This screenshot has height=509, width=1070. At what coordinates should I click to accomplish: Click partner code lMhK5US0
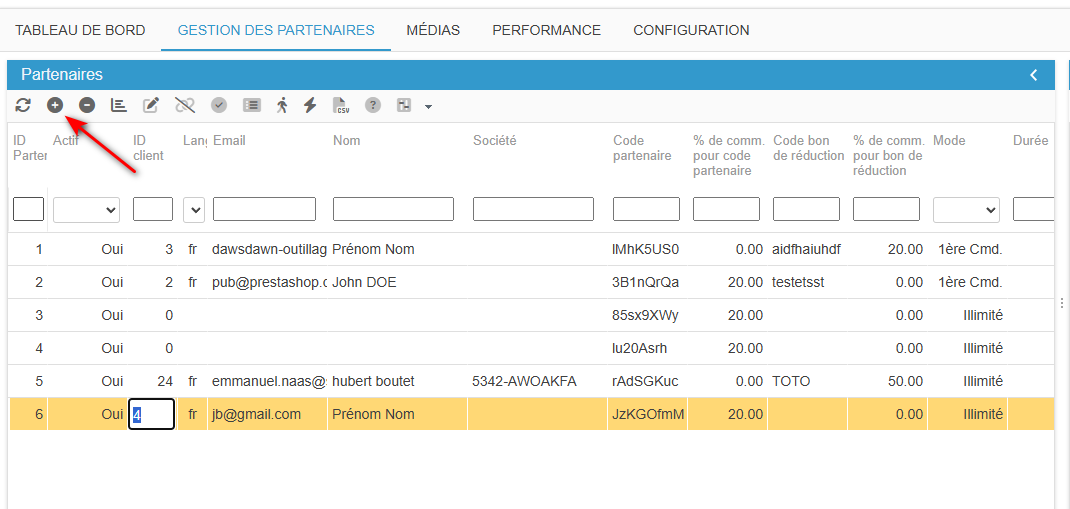(x=646, y=250)
